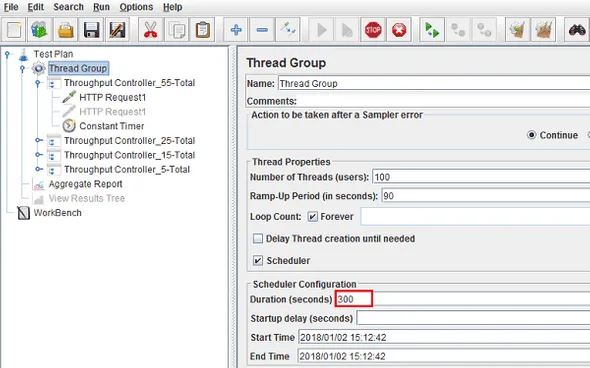This screenshot has width=590, height=368.
Task: Click the Paste clipboard icon
Action: pyautogui.click(x=202, y=30)
